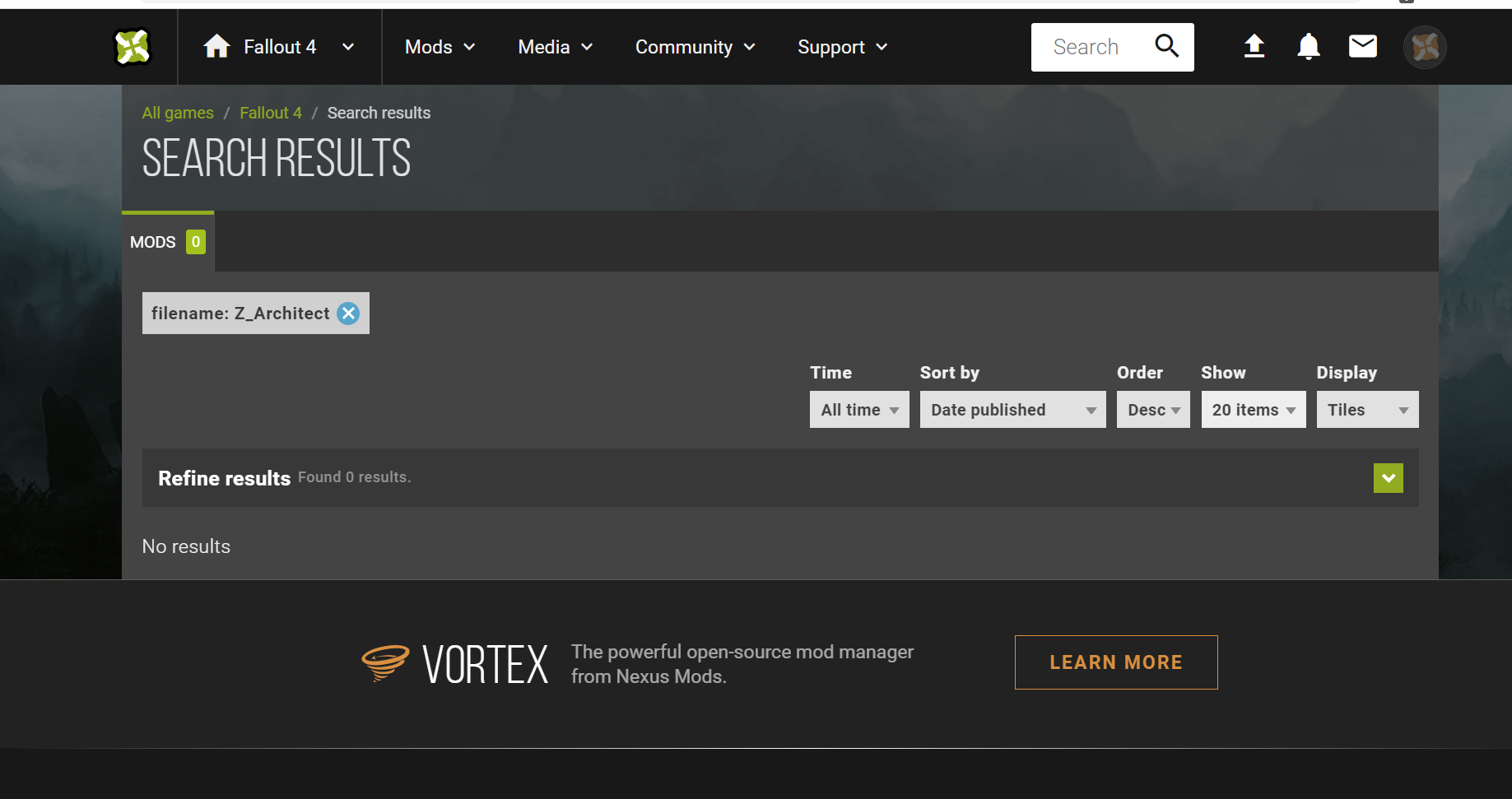Click the All games breadcrumb link
1512x799 pixels.
click(178, 113)
